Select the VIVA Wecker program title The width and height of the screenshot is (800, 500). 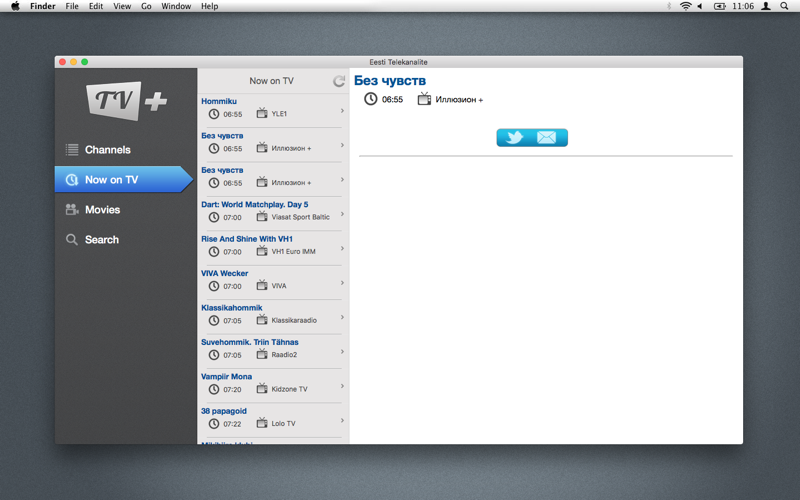click(x=224, y=273)
